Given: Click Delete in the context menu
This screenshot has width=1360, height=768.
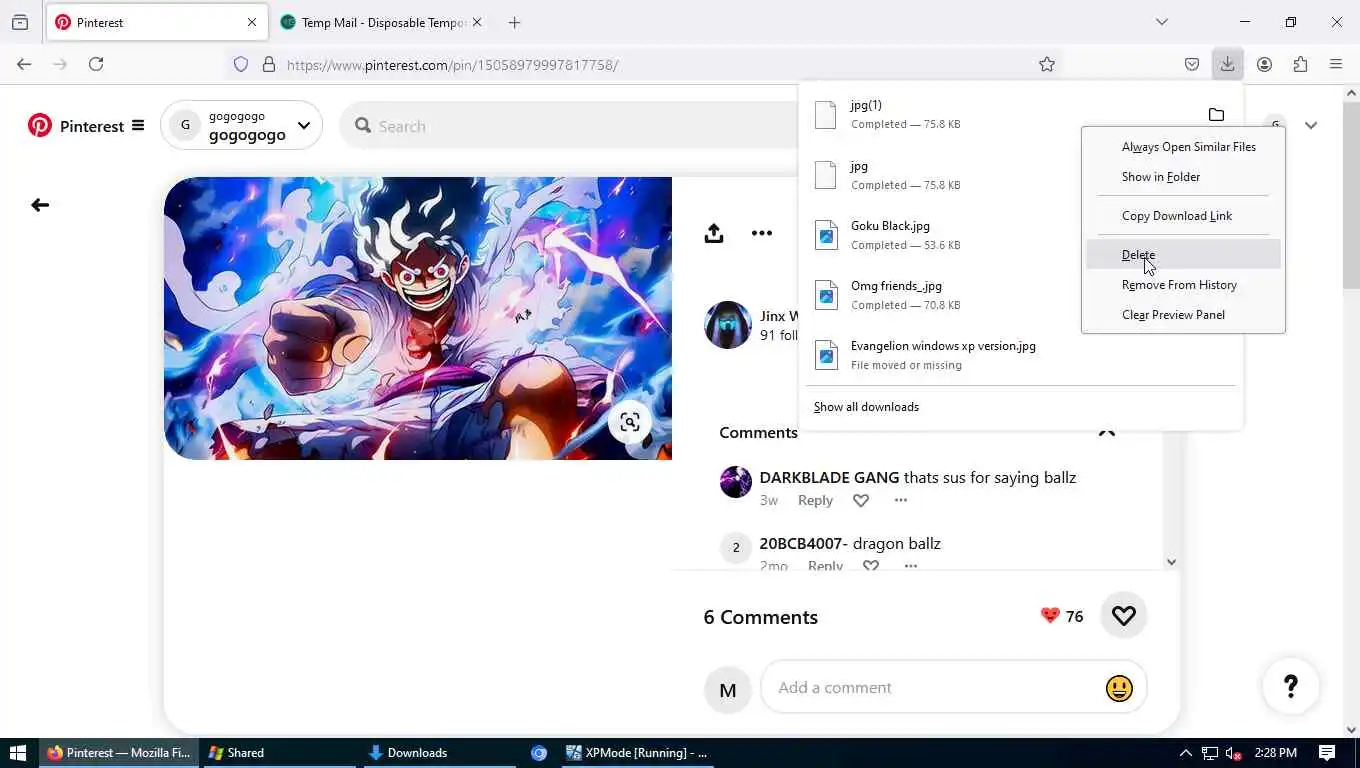Looking at the screenshot, I should (1183, 255).
